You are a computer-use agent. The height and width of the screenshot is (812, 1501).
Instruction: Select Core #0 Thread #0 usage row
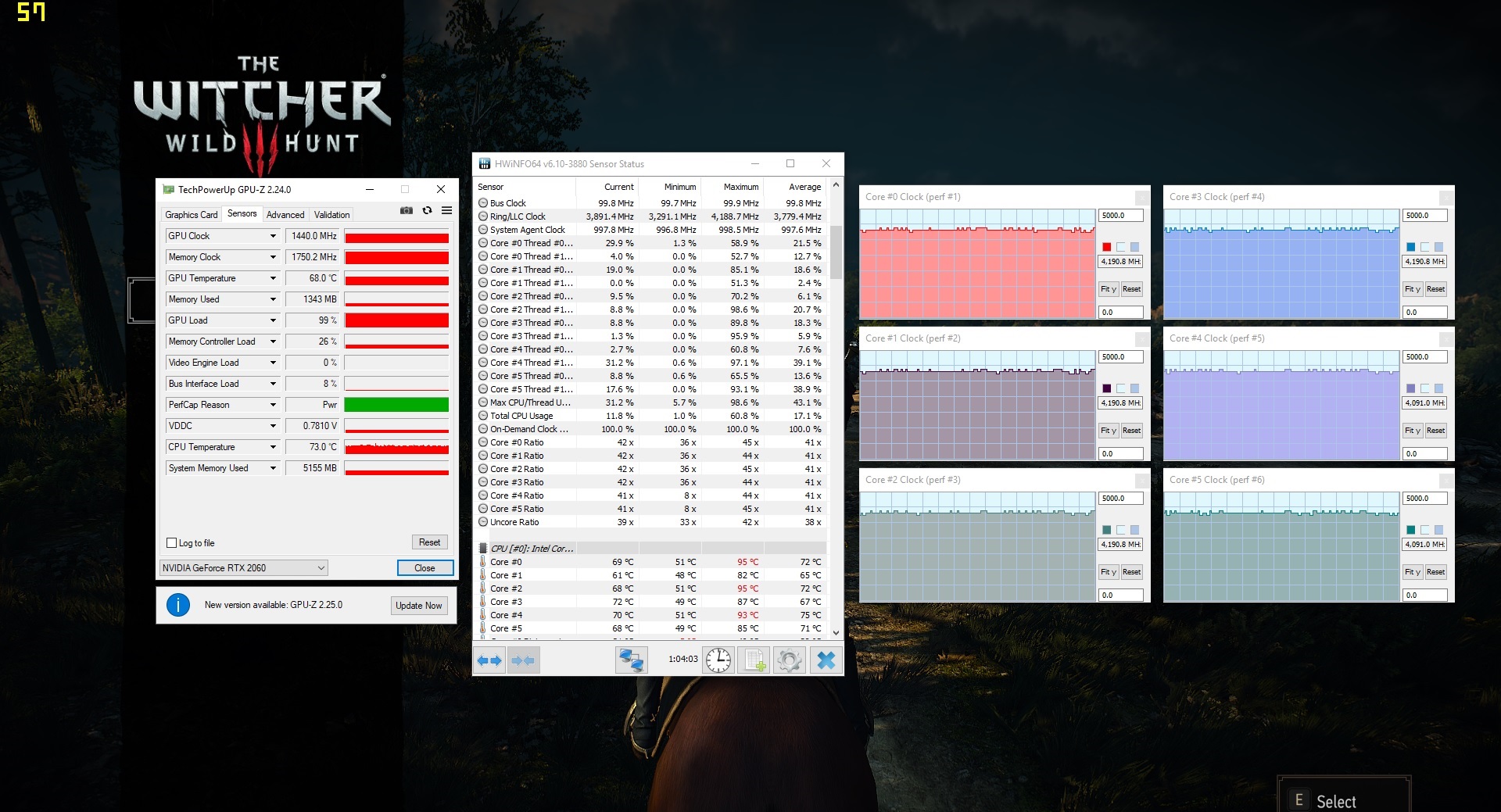click(650, 243)
